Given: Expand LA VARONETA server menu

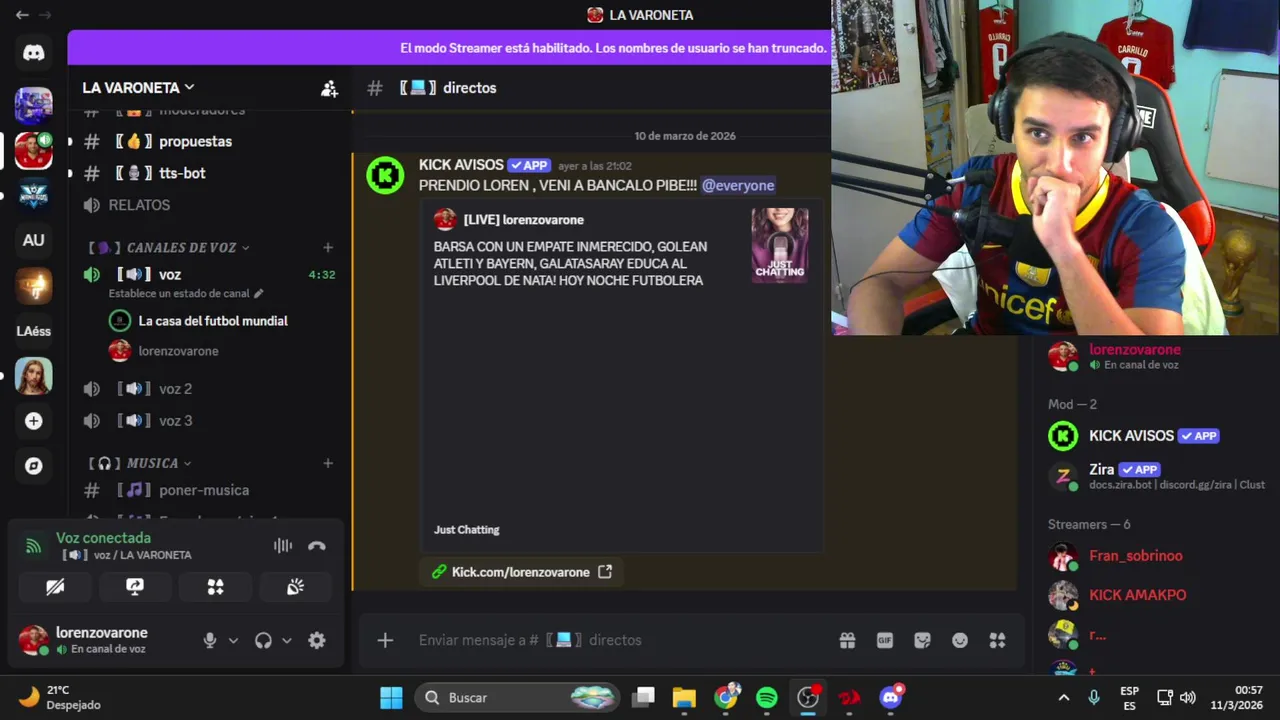Looking at the screenshot, I should [138, 88].
